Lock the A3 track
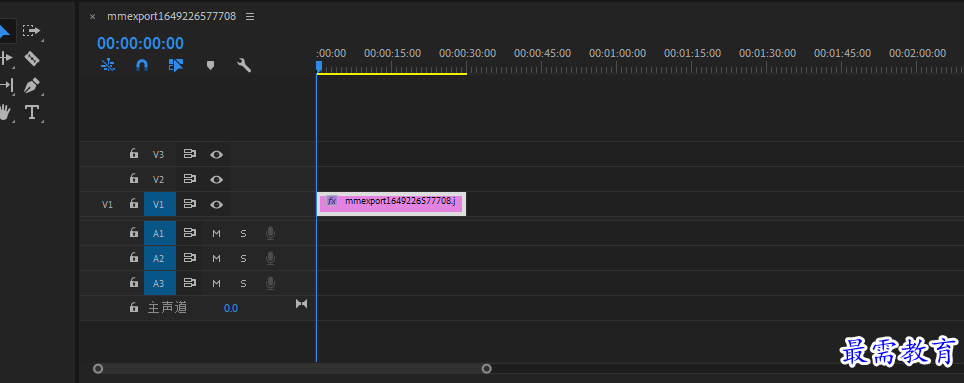The width and height of the screenshot is (964, 383). [x=134, y=283]
